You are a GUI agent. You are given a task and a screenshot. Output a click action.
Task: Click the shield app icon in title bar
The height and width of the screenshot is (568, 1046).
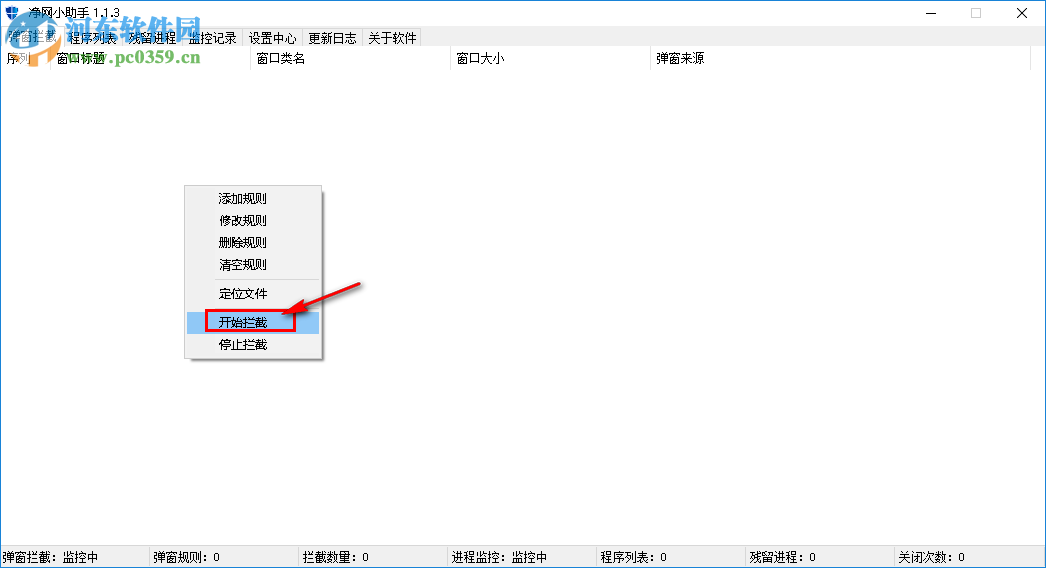(12, 13)
